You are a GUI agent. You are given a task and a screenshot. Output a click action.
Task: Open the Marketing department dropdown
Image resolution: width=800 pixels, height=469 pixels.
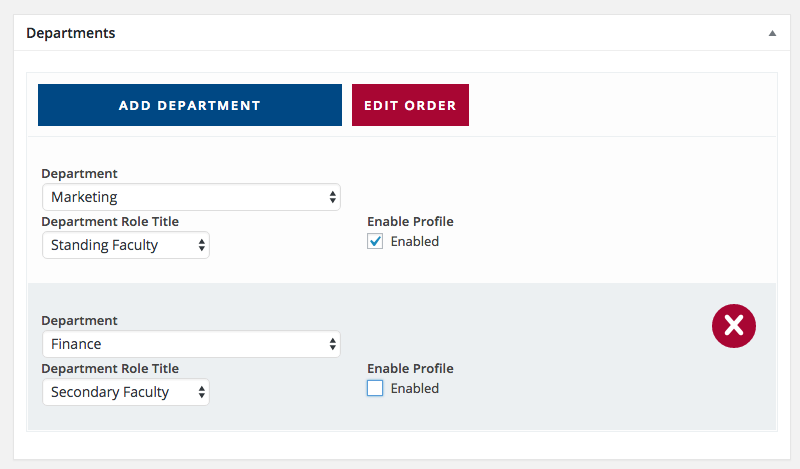pos(191,197)
